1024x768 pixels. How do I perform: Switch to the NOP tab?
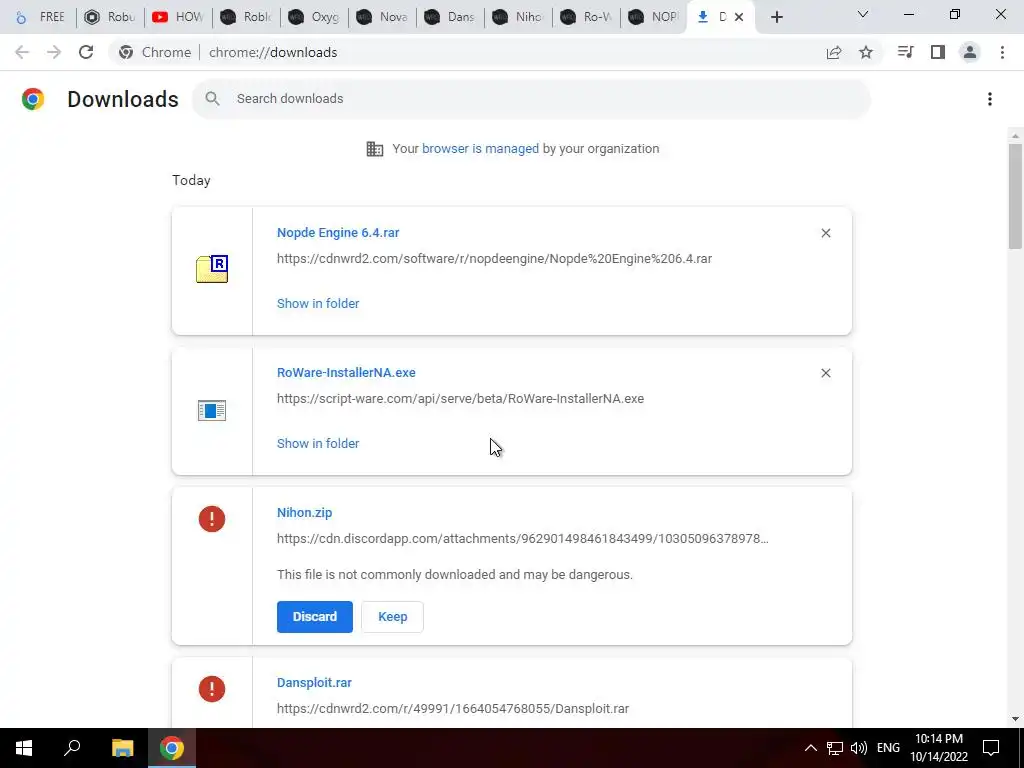pyautogui.click(x=653, y=17)
